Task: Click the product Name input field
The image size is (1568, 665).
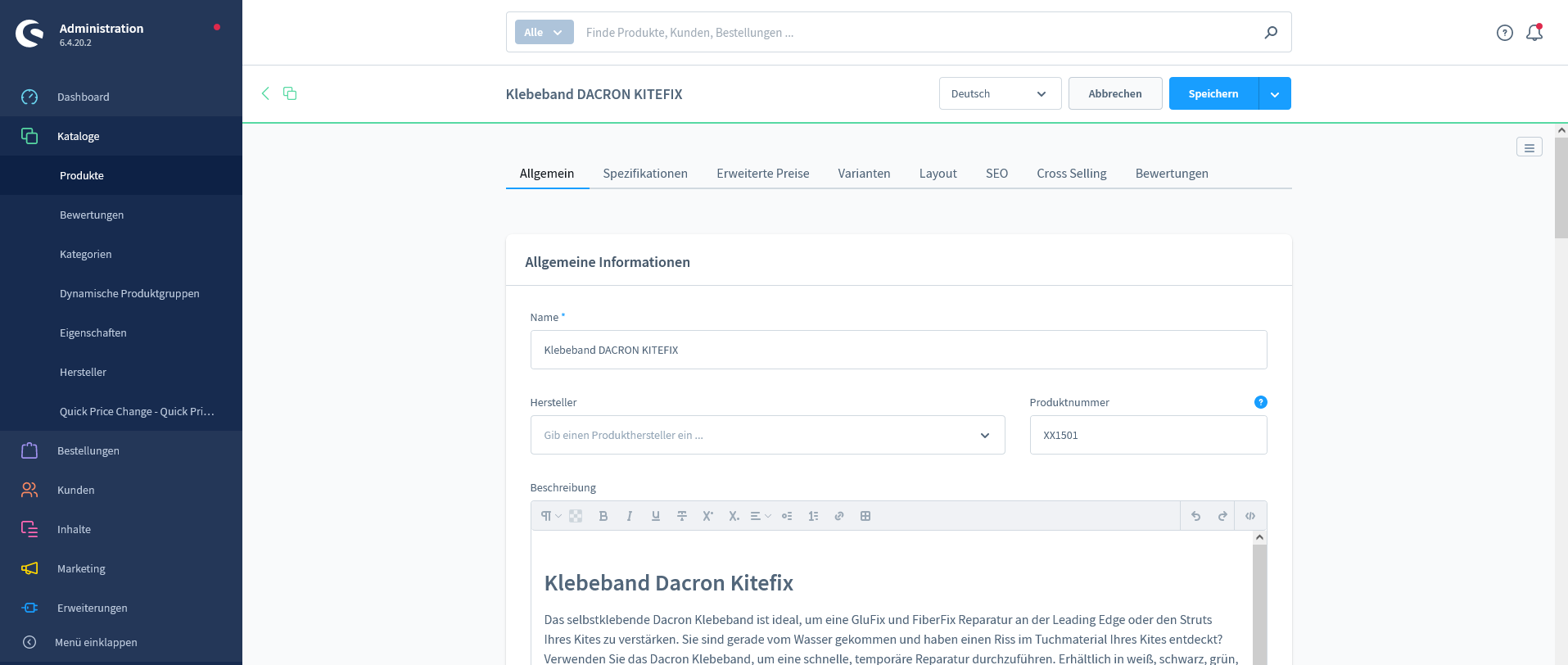Action: [898, 350]
